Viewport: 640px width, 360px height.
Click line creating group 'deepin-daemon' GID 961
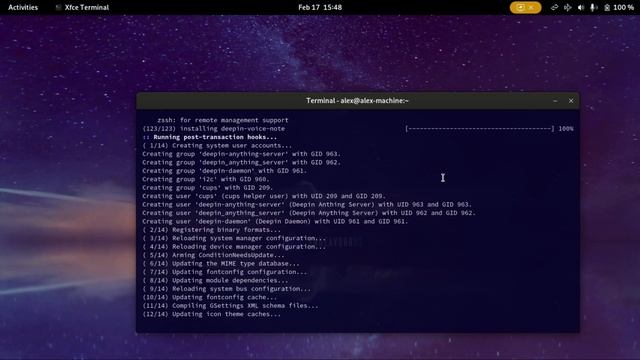224,171
